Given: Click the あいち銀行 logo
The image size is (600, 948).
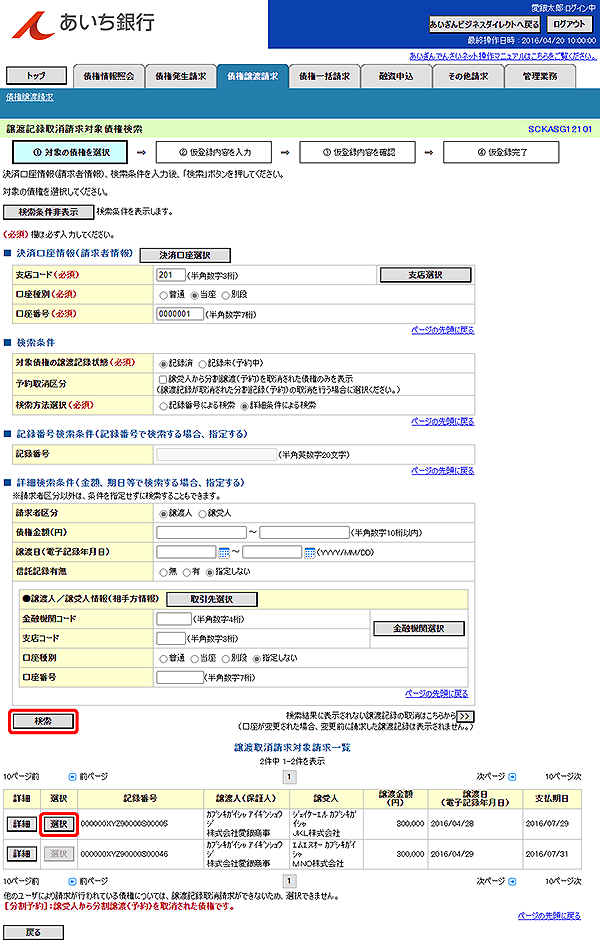Looking at the screenshot, I should [x=83, y=24].
